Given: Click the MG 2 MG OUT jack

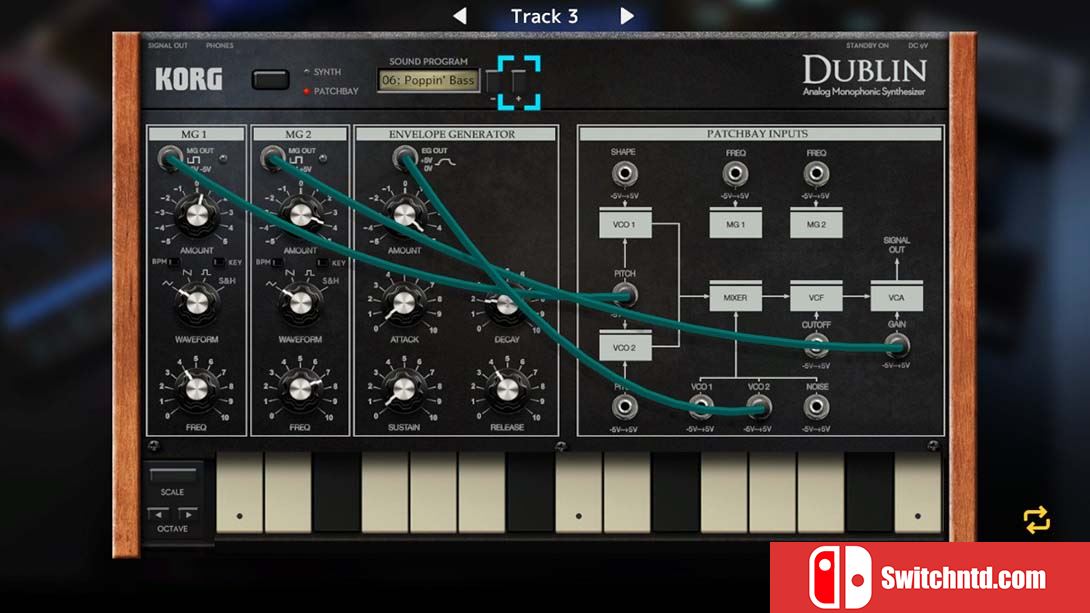Looking at the screenshot, I should (272, 158).
